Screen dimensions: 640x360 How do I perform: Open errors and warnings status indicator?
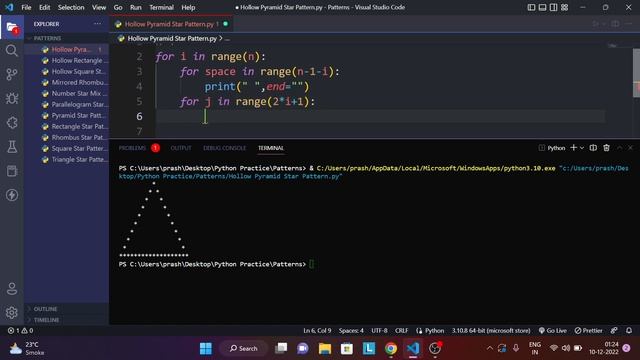tap(20, 330)
